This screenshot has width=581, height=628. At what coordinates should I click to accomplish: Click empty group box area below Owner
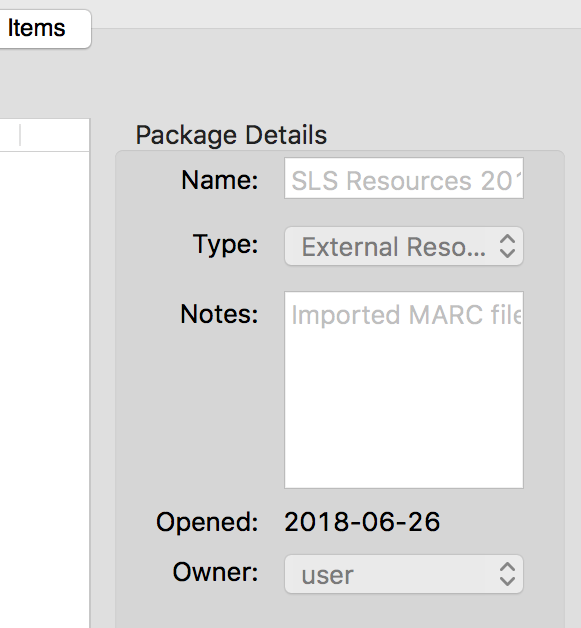coord(340,612)
